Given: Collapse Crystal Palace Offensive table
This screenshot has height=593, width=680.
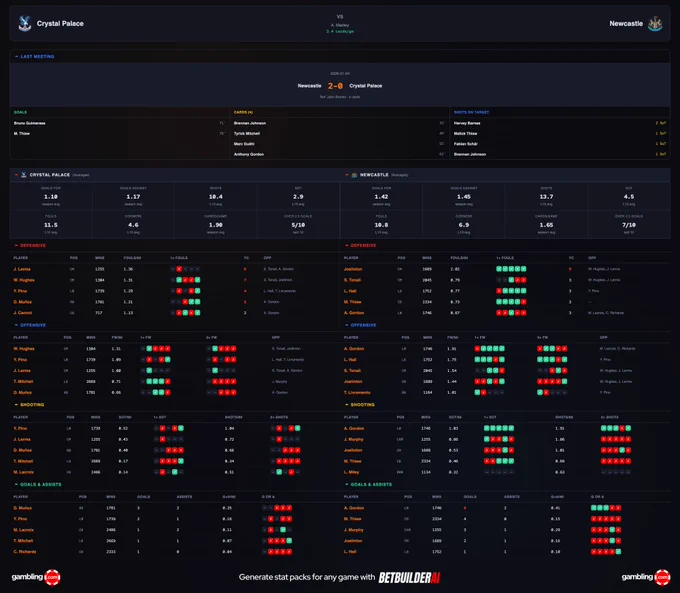Looking at the screenshot, I should 16,325.
